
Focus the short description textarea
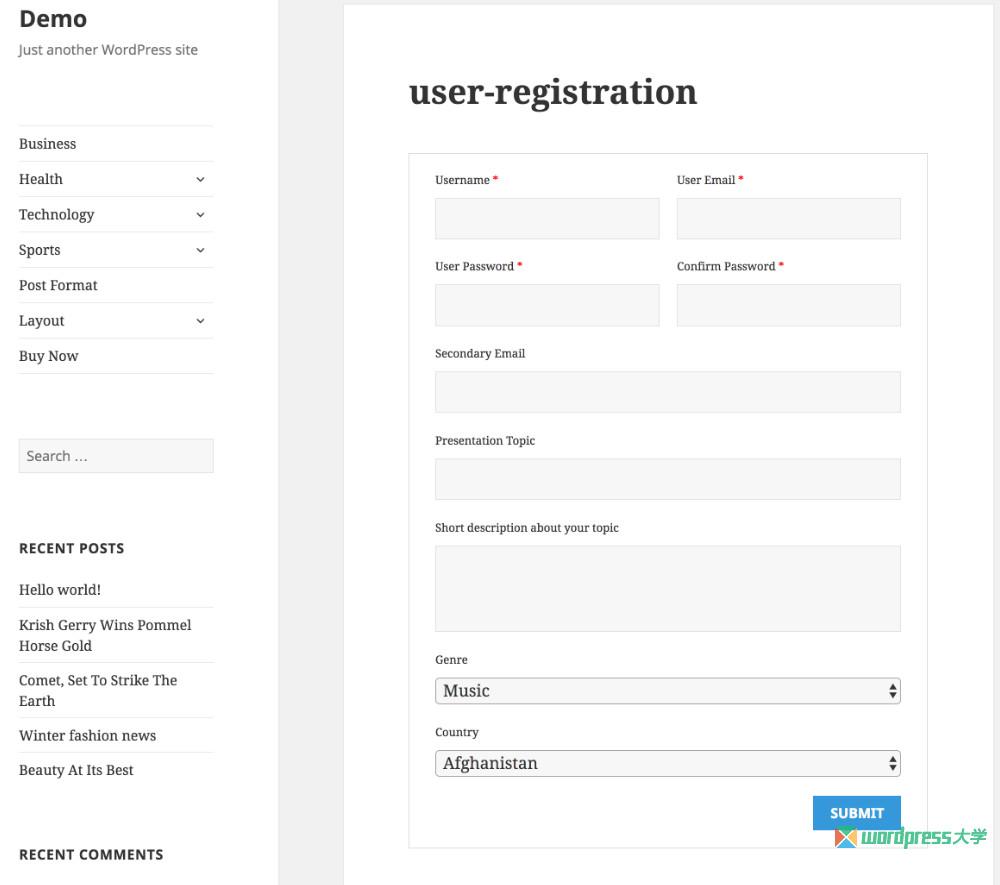tap(667, 588)
